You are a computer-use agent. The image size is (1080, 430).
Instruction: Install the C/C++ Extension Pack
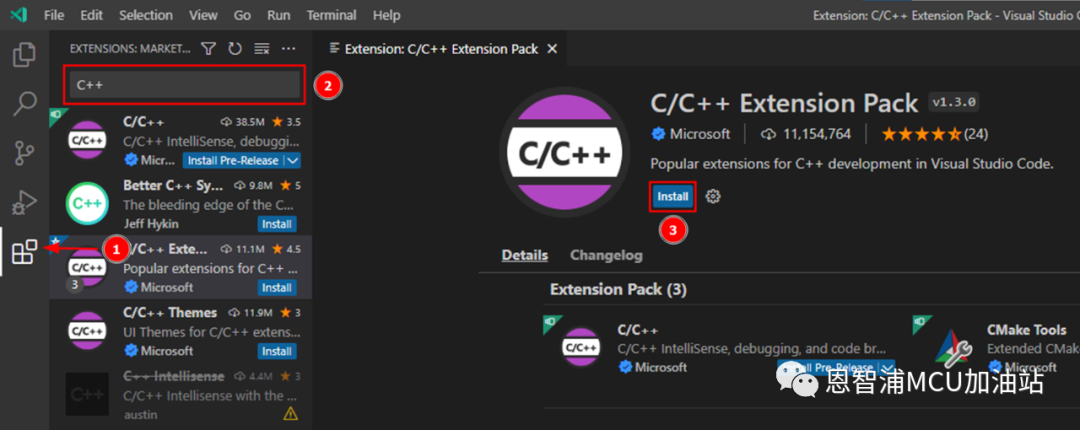pyautogui.click(x=672, y=196)
